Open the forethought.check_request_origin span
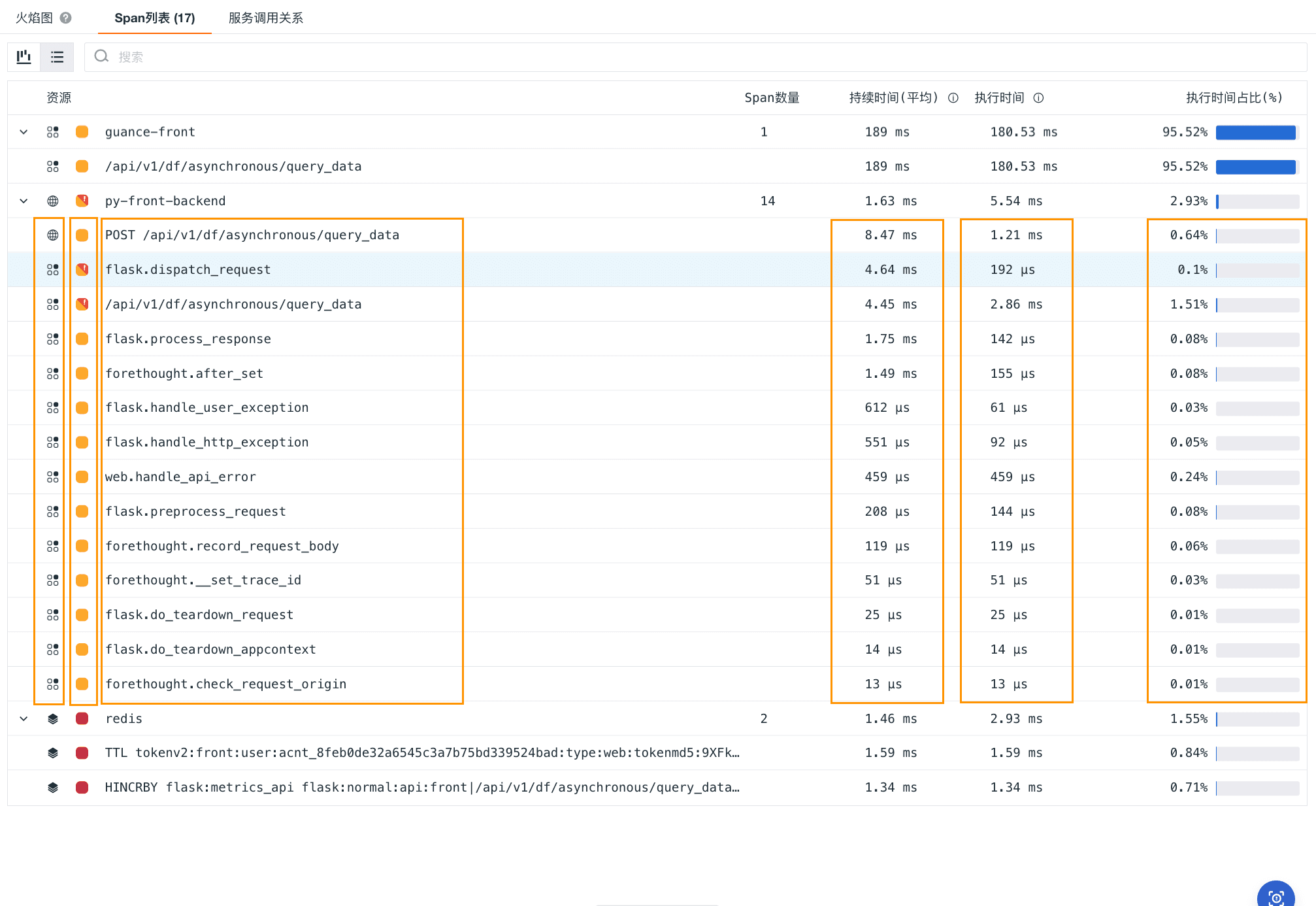Screen dimensions: 1316x906 click(x=226, y=684)
